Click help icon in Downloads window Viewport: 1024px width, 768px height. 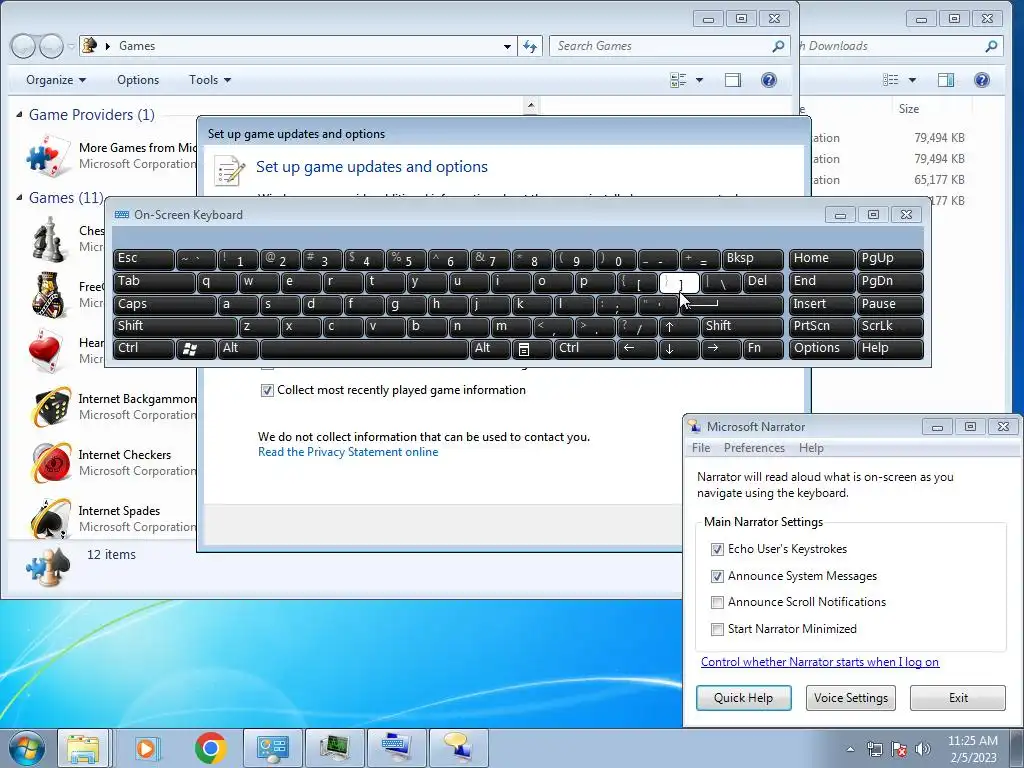tap(982, 80)
